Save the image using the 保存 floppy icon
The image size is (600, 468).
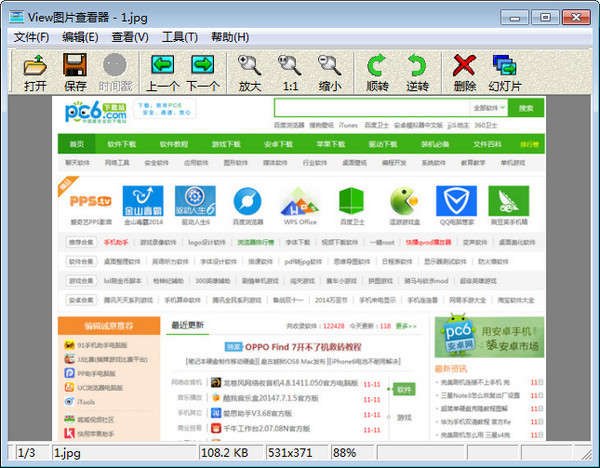pyautogui.click(x=75, y=72)
